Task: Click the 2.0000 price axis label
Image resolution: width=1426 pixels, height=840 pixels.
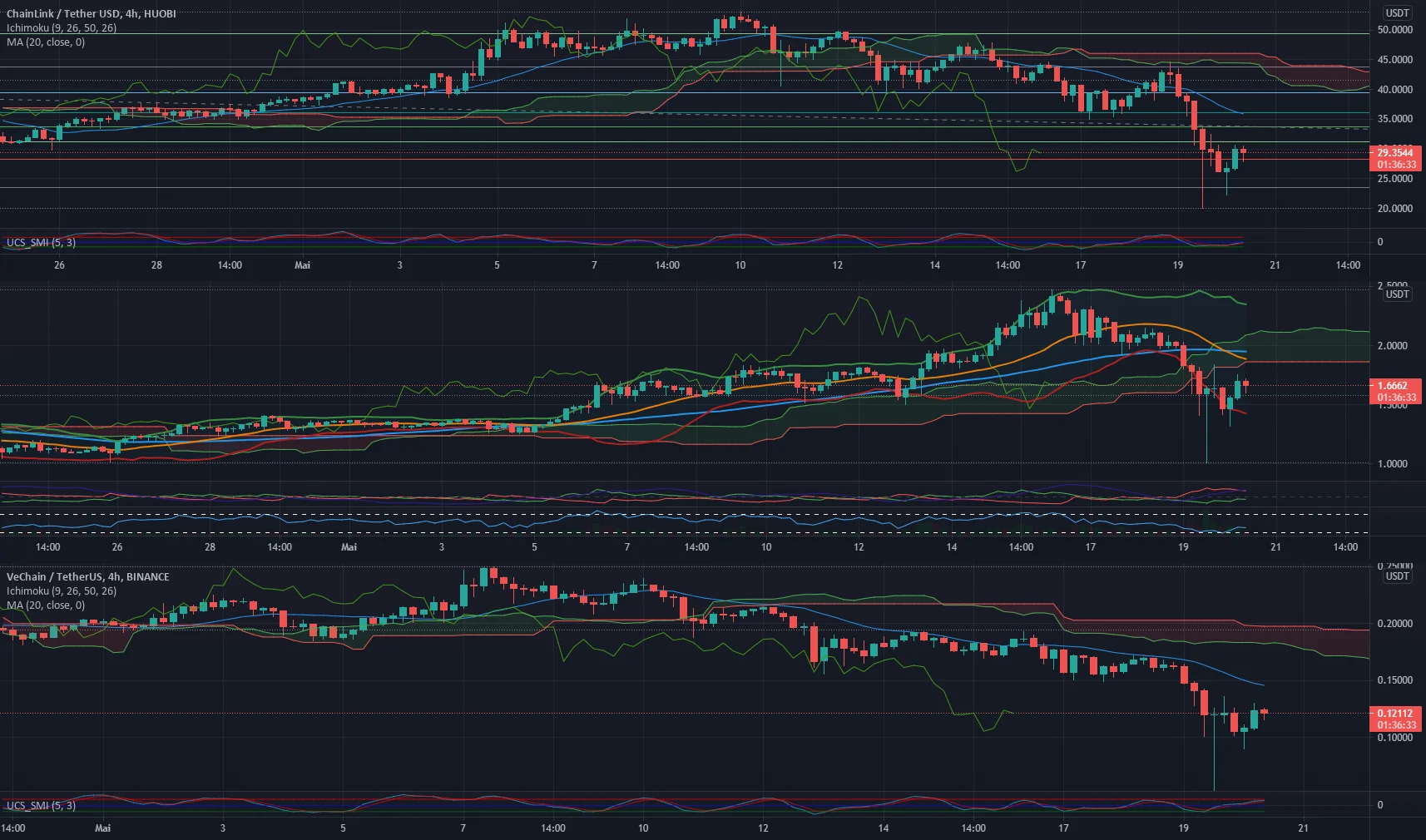Action: pyautogui.click(x=1393, y=346)
